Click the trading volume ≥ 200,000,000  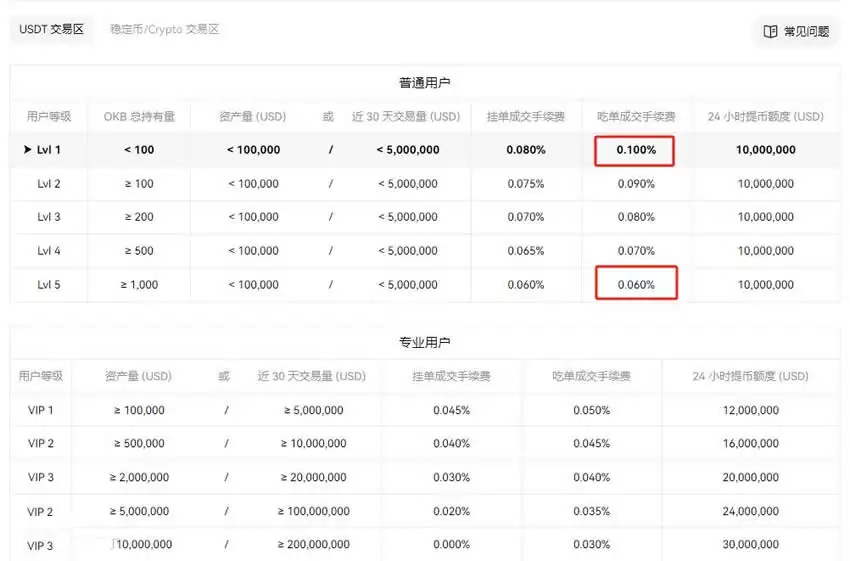coord(313,544)
